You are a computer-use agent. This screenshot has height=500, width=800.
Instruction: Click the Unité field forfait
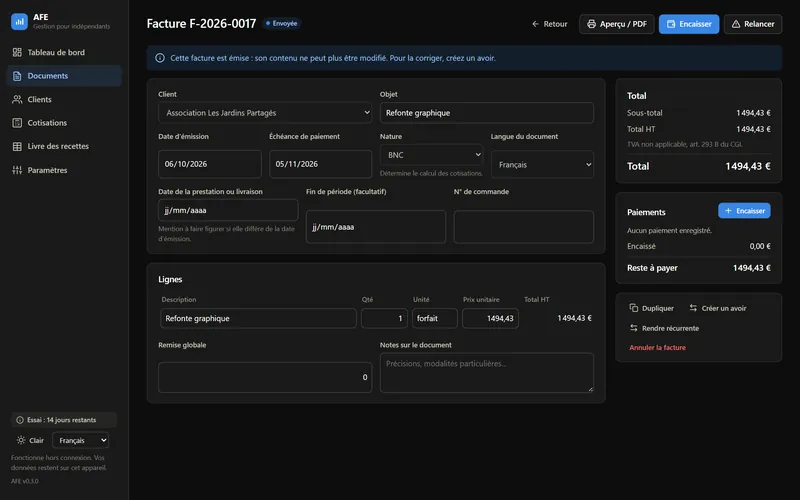point(435,318)
